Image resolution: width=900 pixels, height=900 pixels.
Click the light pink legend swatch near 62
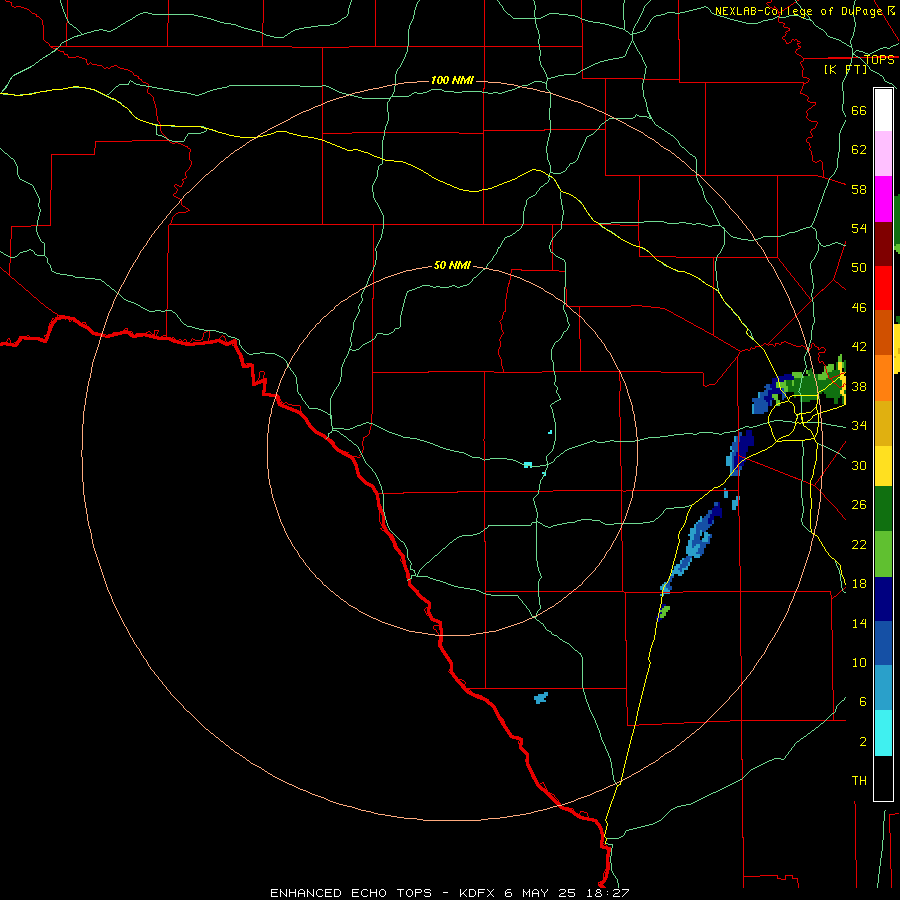(883, 154)
